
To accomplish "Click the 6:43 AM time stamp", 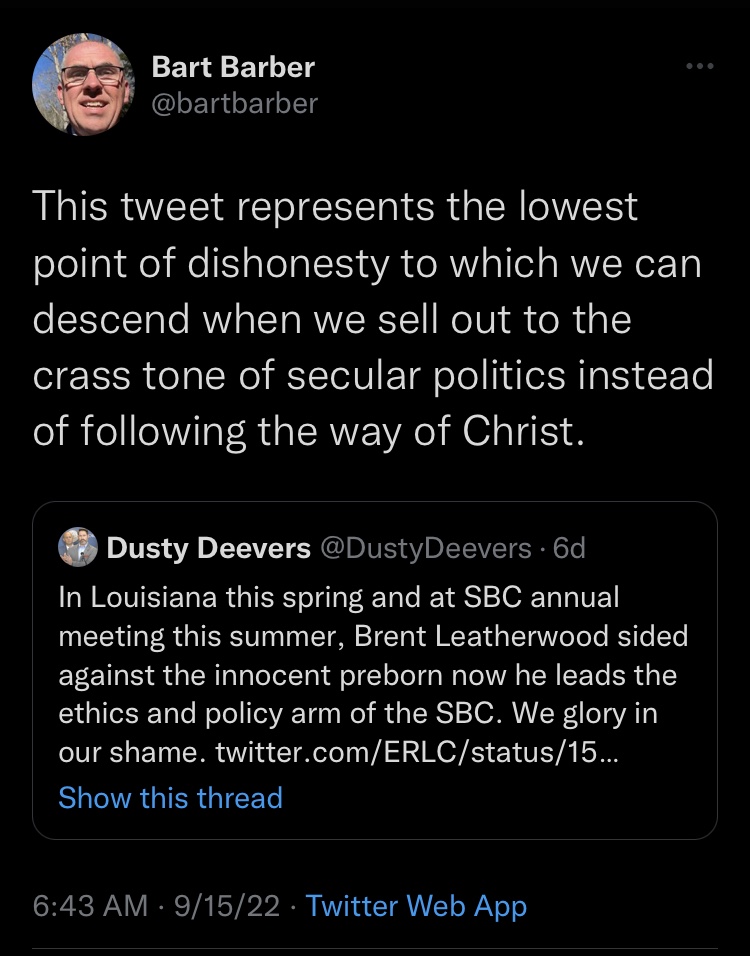I will tap(91, 906).
